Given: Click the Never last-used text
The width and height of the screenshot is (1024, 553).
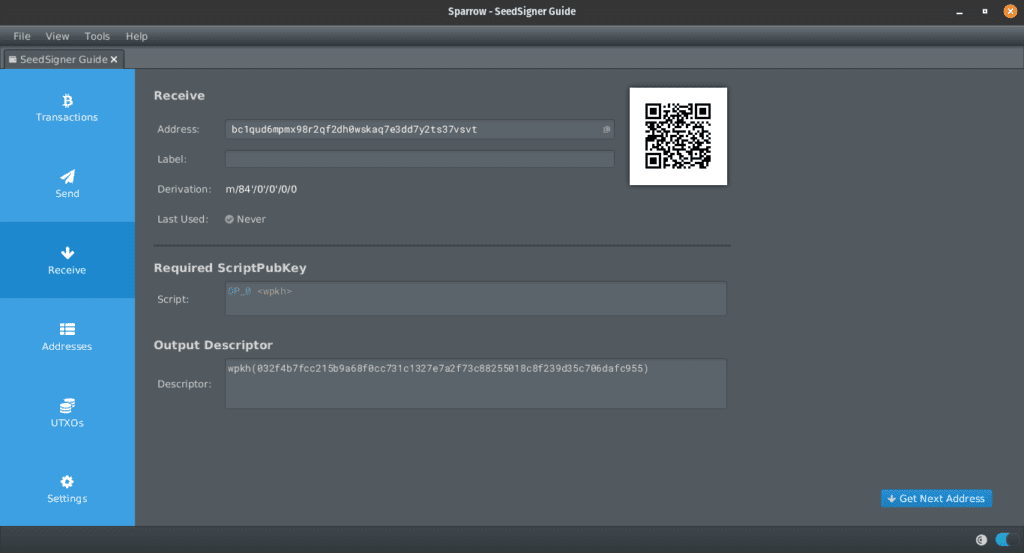Looking at the screenshot, I should tap(251, 219).
